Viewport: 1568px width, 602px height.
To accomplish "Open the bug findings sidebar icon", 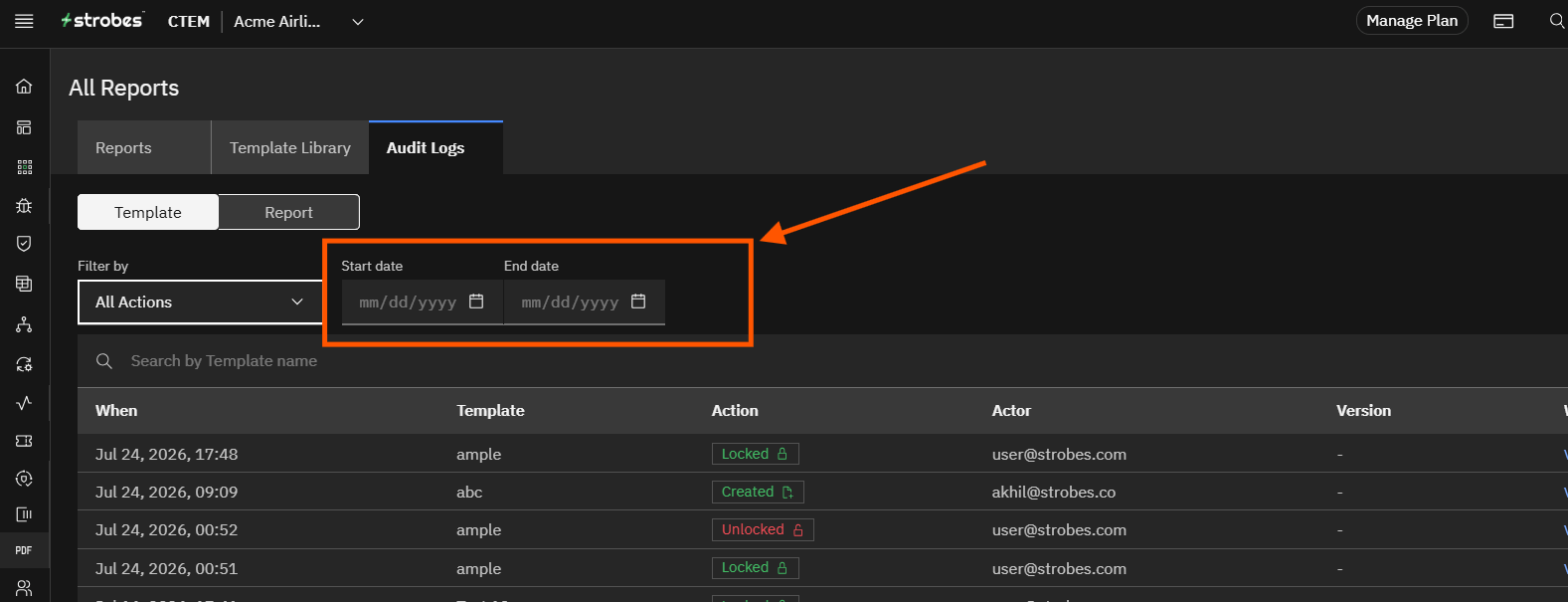I will coord(24,206).
